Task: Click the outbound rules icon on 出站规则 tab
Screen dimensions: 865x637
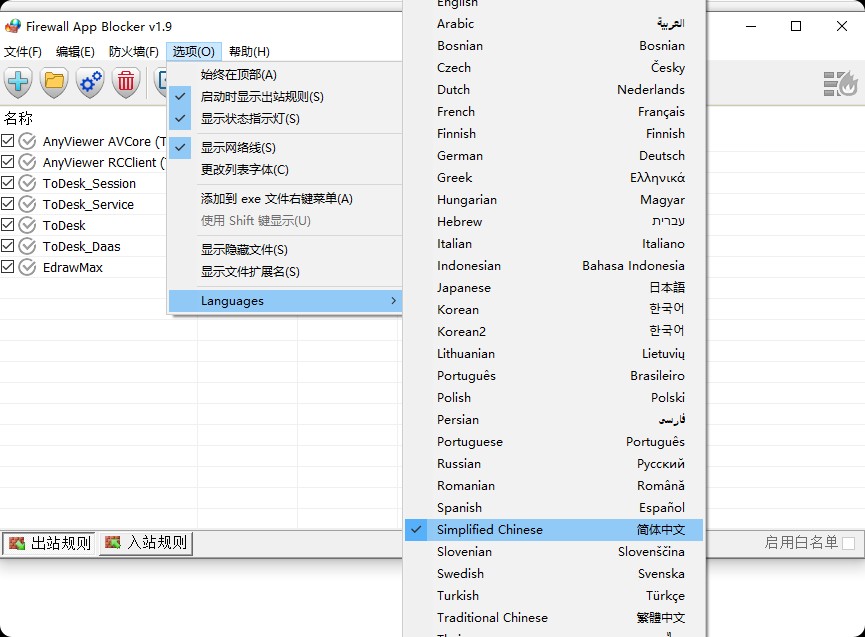Action: [x=16, y=543]
